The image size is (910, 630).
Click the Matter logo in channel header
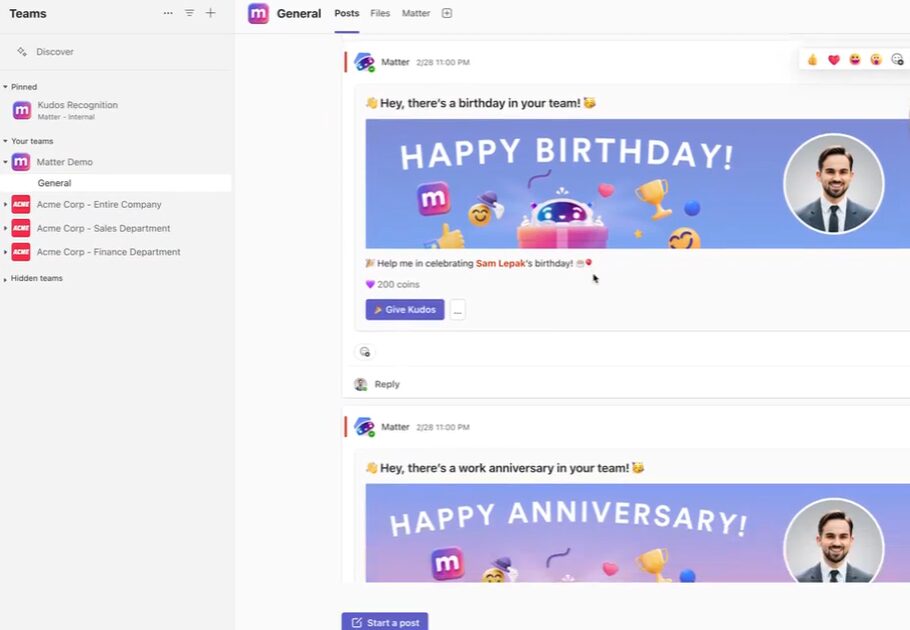click(258, 13)
